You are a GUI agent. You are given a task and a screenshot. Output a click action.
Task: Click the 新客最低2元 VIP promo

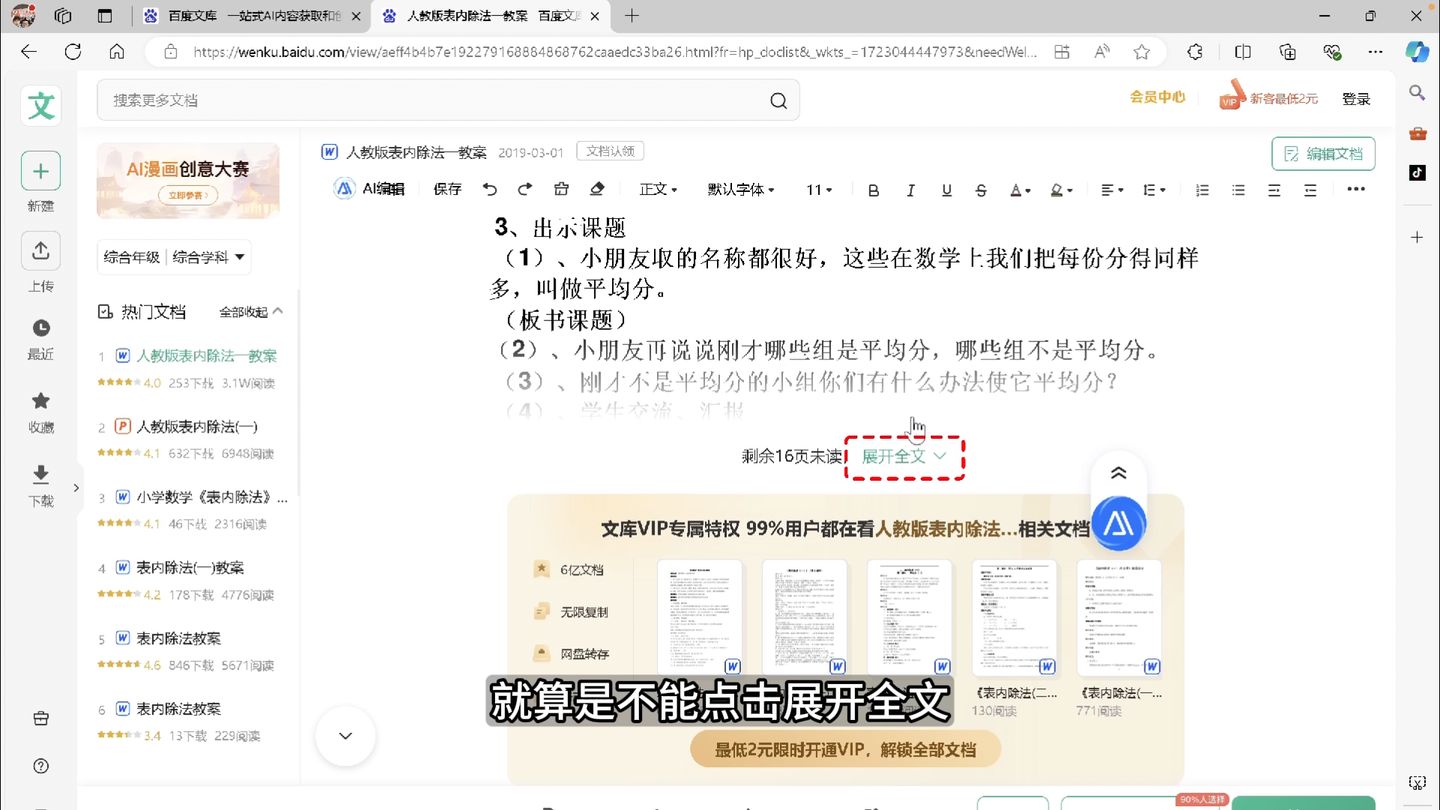pyautogui.click(x=1268, y=97)
